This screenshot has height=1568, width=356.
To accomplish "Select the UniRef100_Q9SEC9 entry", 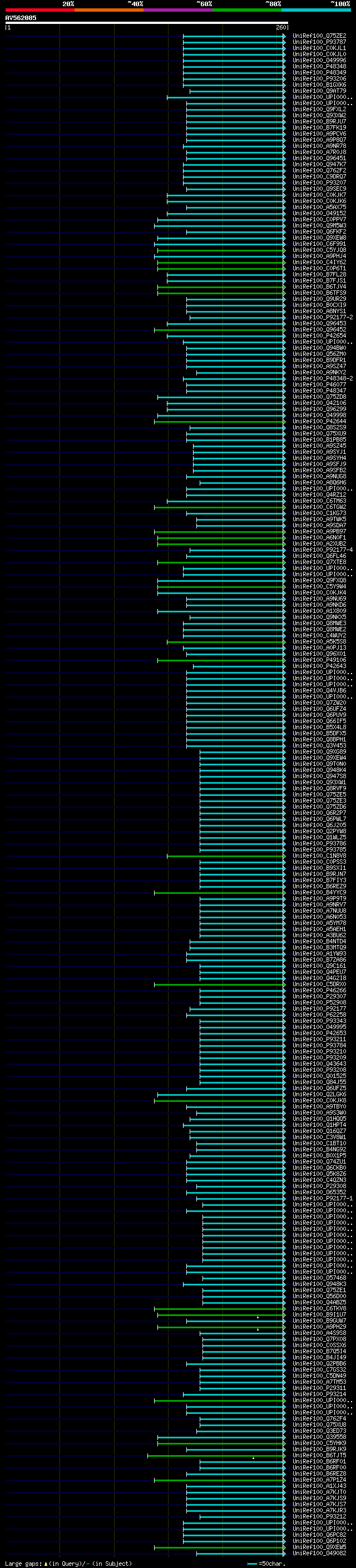I will [319, 189].
